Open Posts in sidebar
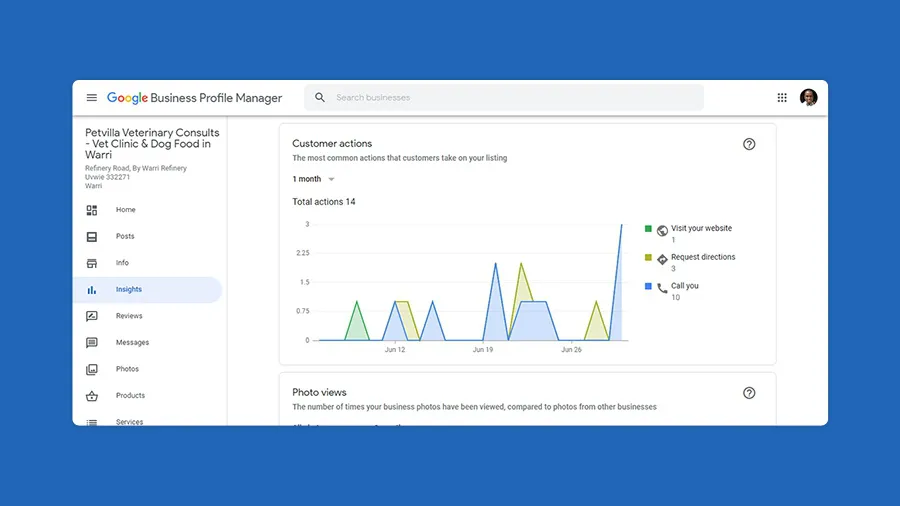The height and width of the screenshot is (506, 900). 148,236
